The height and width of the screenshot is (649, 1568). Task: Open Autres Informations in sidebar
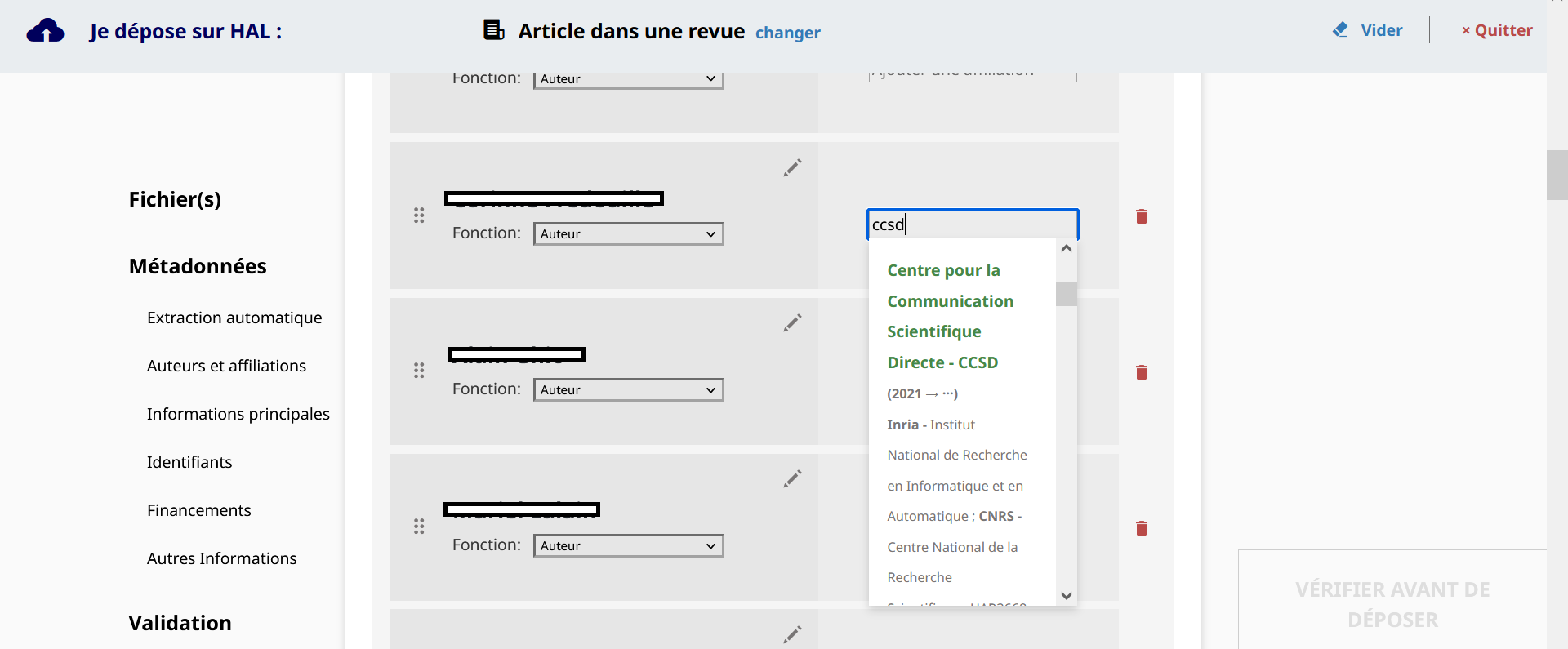pos(222,558)
